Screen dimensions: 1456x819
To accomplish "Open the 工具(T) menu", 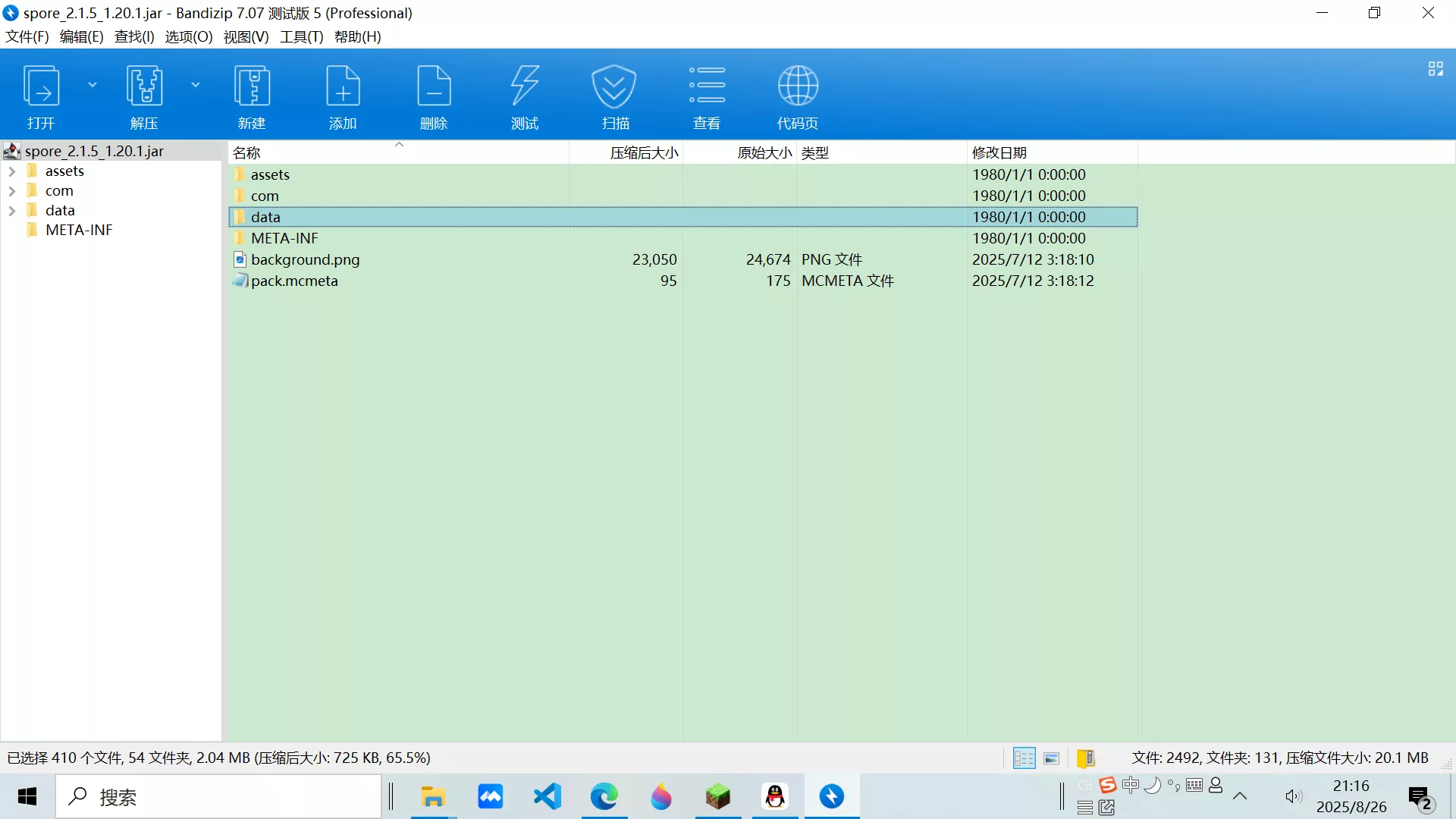I will tap(301, 36).
